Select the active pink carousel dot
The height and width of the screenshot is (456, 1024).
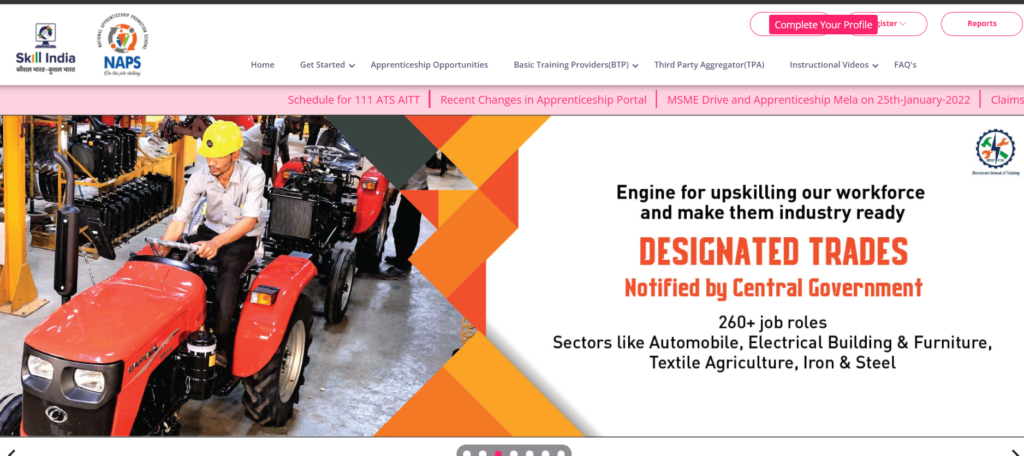[498, 453]
